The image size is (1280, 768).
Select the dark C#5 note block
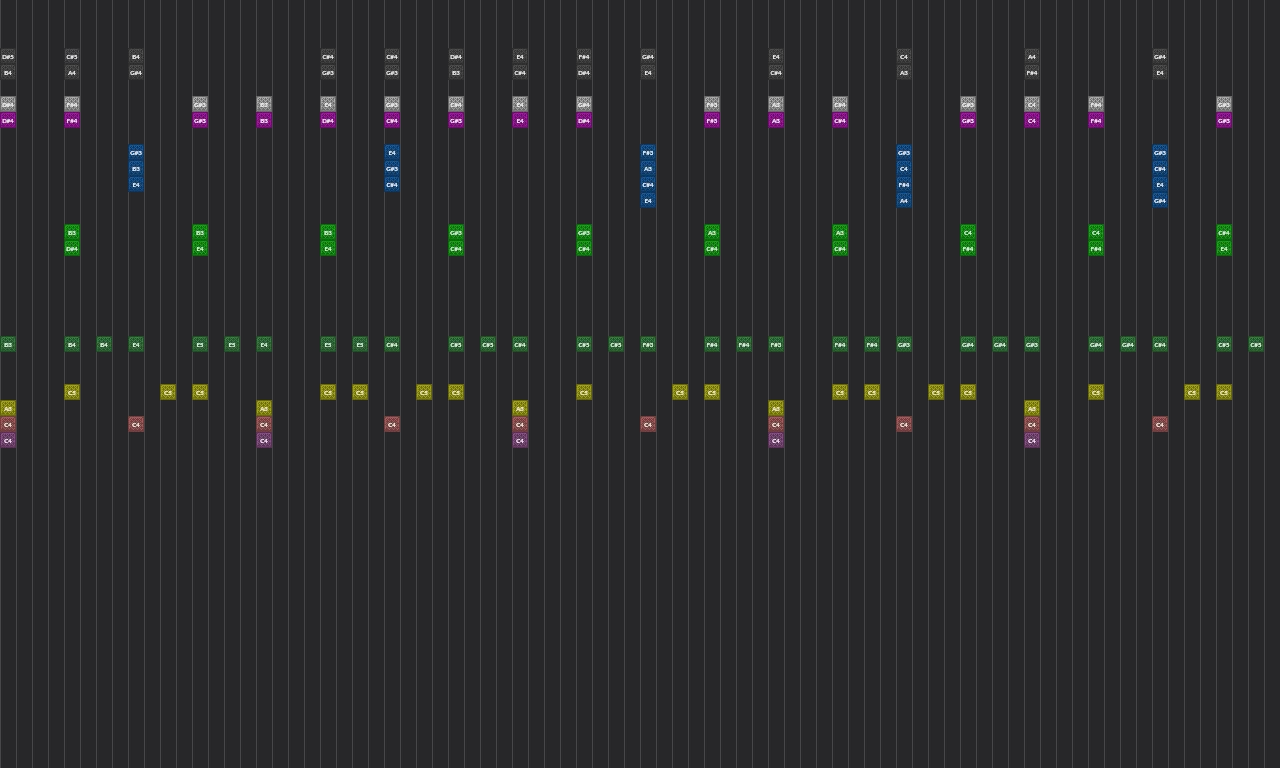click(72, 57)
